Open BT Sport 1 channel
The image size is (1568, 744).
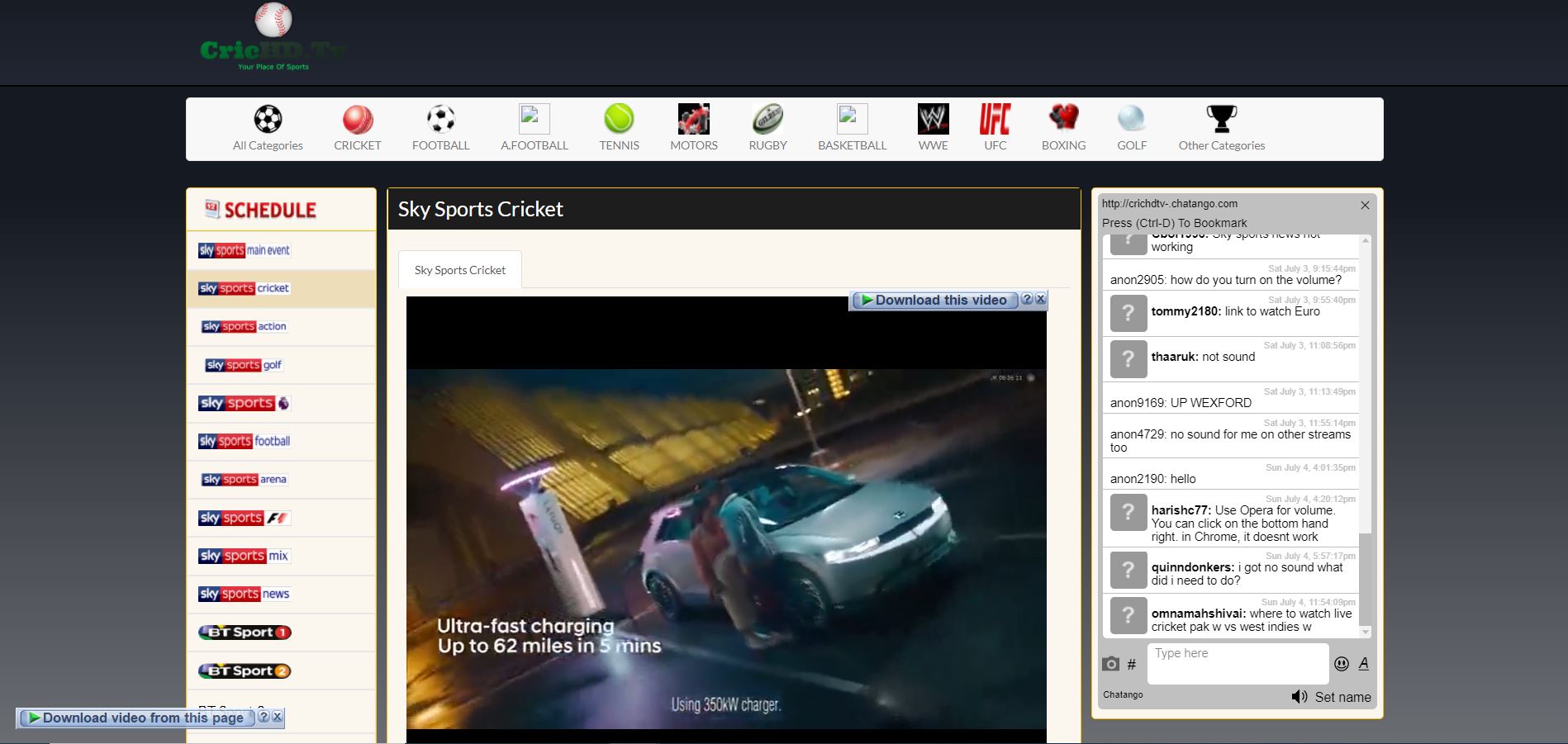coord(245,633)
